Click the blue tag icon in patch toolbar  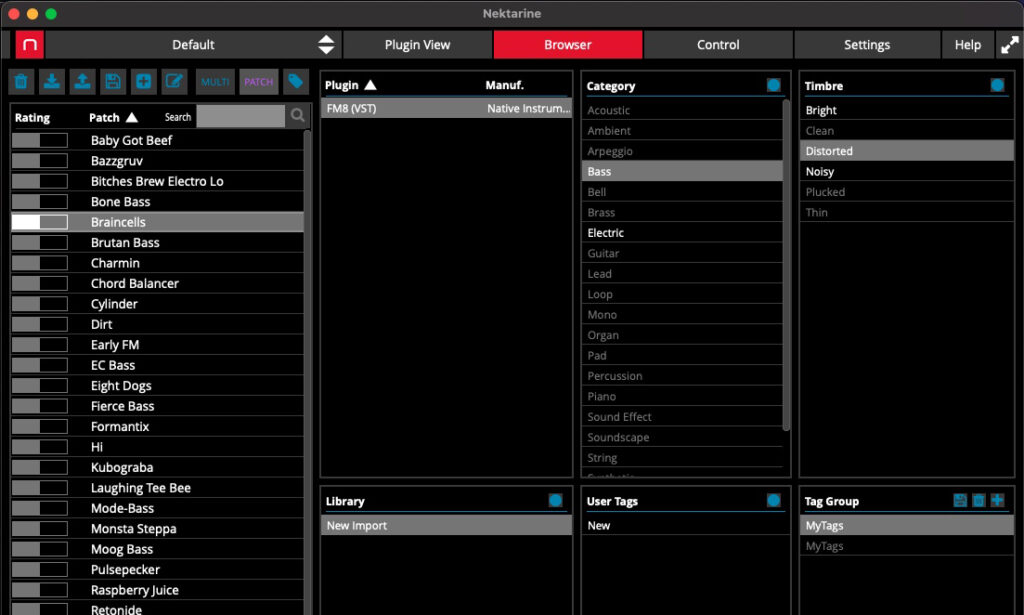(296, 82)
